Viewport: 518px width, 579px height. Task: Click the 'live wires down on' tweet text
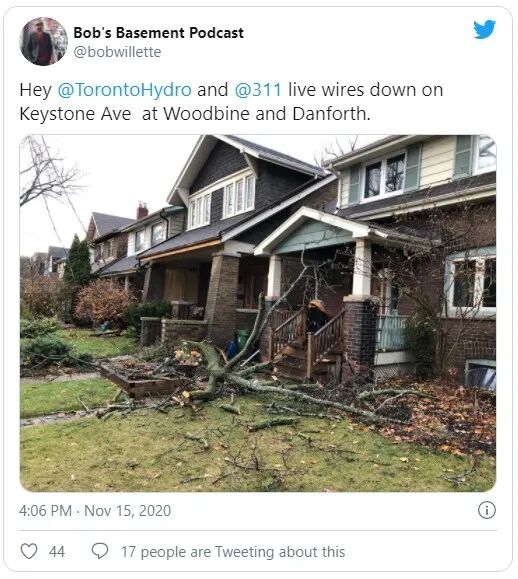[x=366, y=90]
